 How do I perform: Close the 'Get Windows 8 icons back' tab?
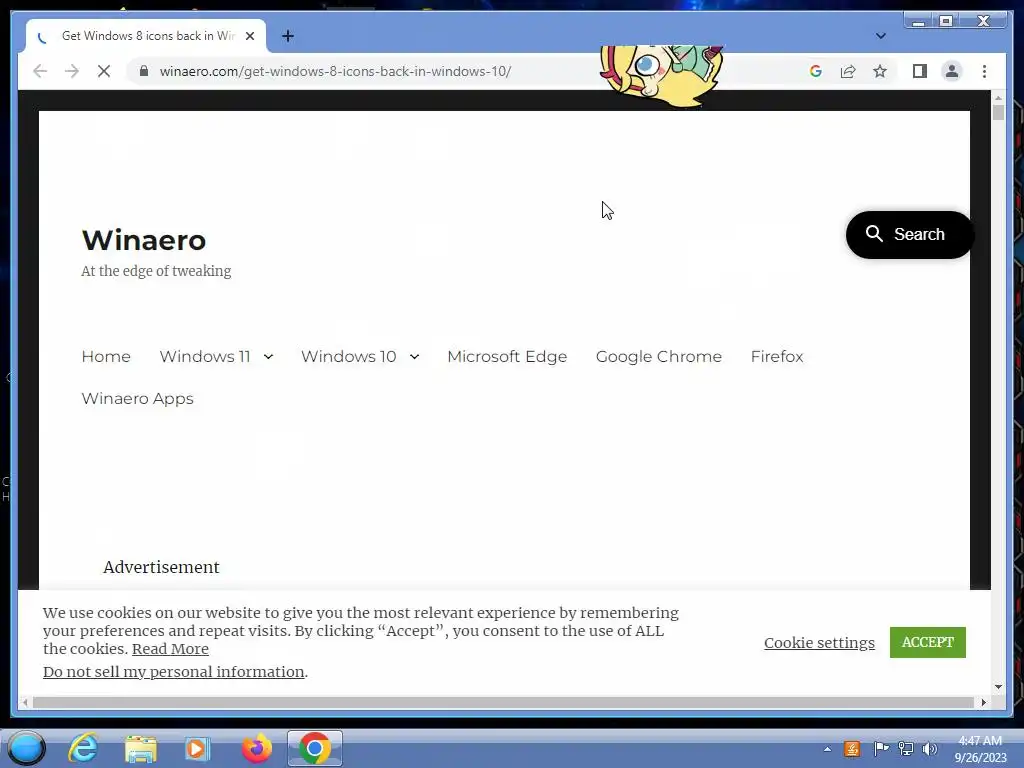[x=249, y=36]
